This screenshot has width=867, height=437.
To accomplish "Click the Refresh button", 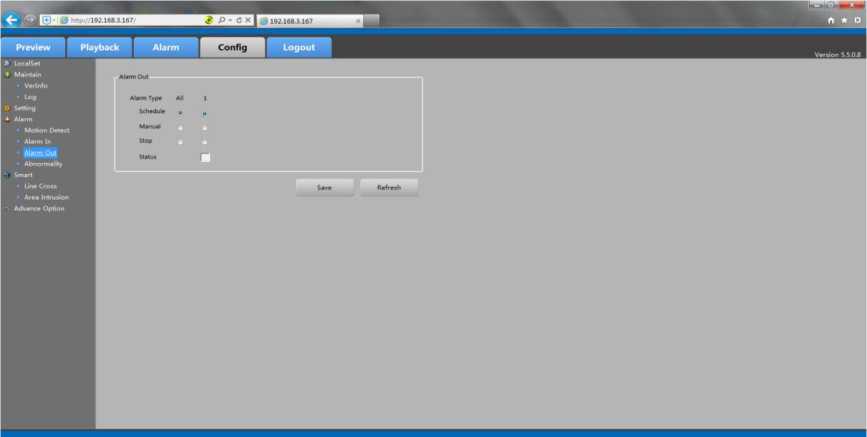I will click(389, 187).
